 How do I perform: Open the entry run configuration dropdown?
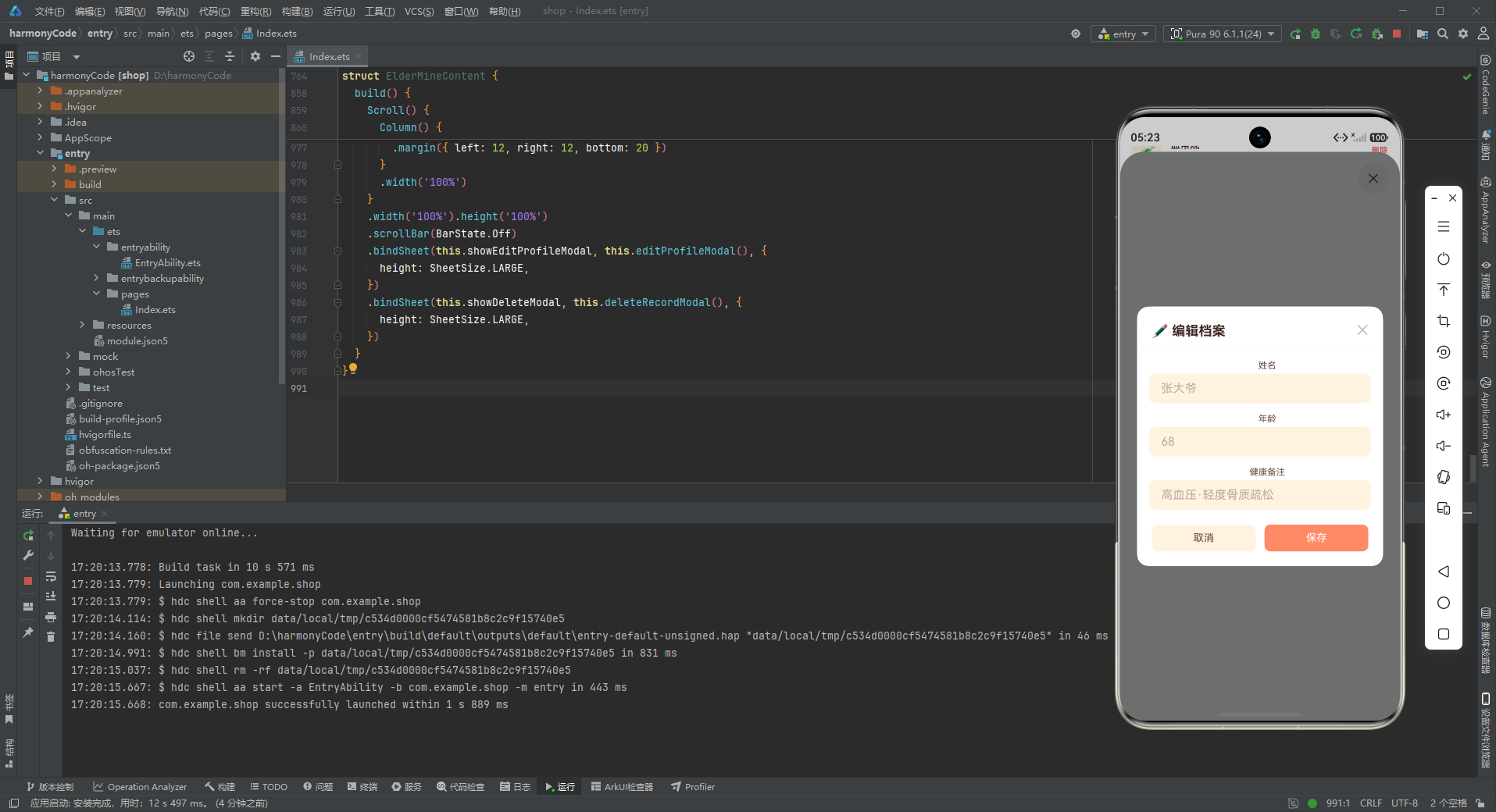pyautogui.click(x=1123, y=34)
